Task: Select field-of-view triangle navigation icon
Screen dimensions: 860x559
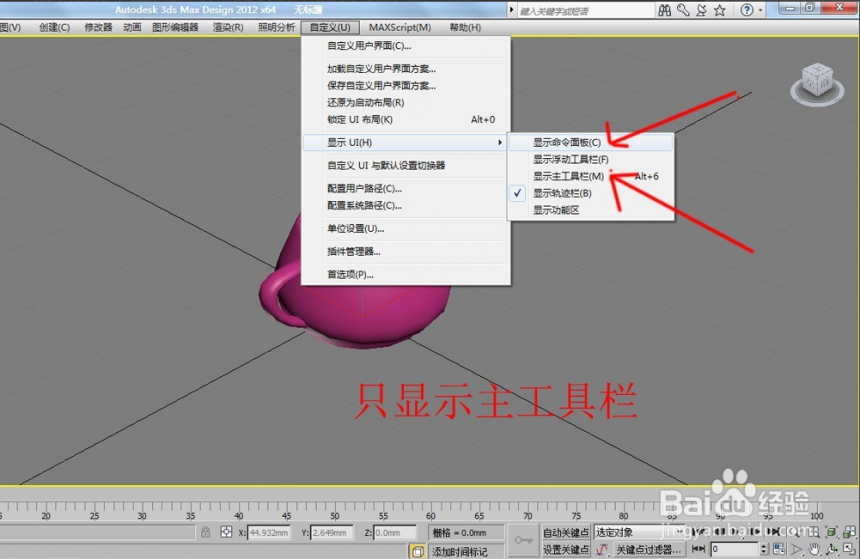Action: pyautogui.click(x=797, y=549)
